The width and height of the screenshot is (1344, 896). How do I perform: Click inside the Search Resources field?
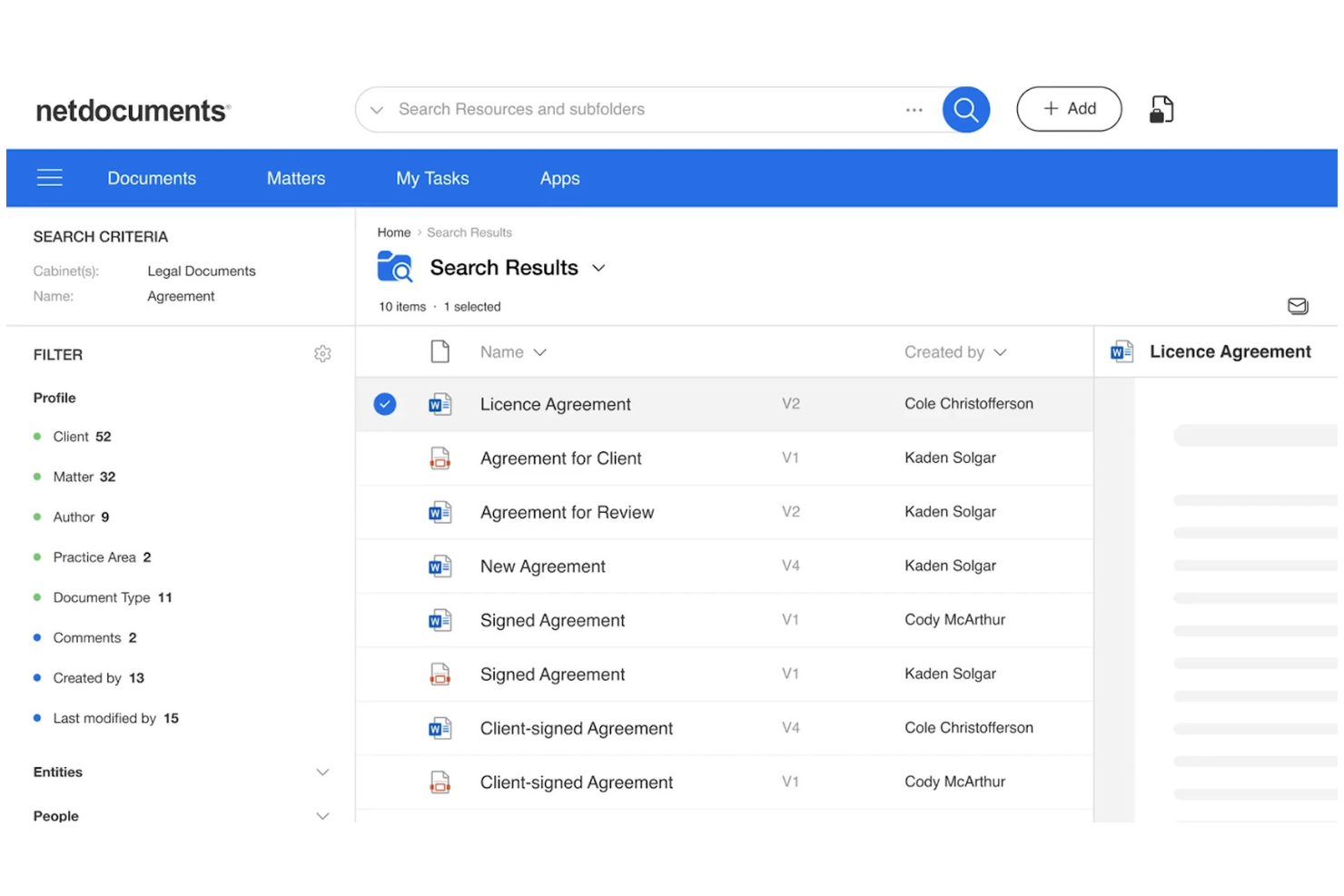(x=636, y=109)
